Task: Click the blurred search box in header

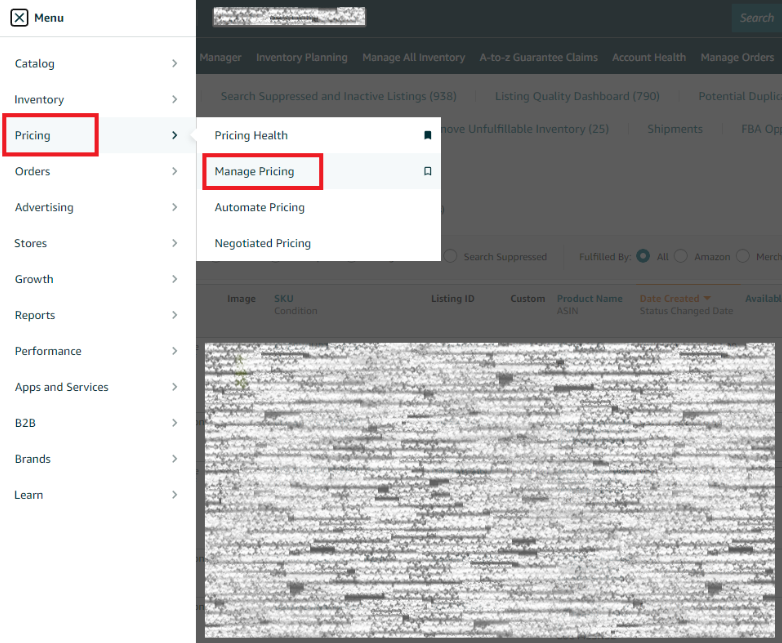Action: [289, 17]
